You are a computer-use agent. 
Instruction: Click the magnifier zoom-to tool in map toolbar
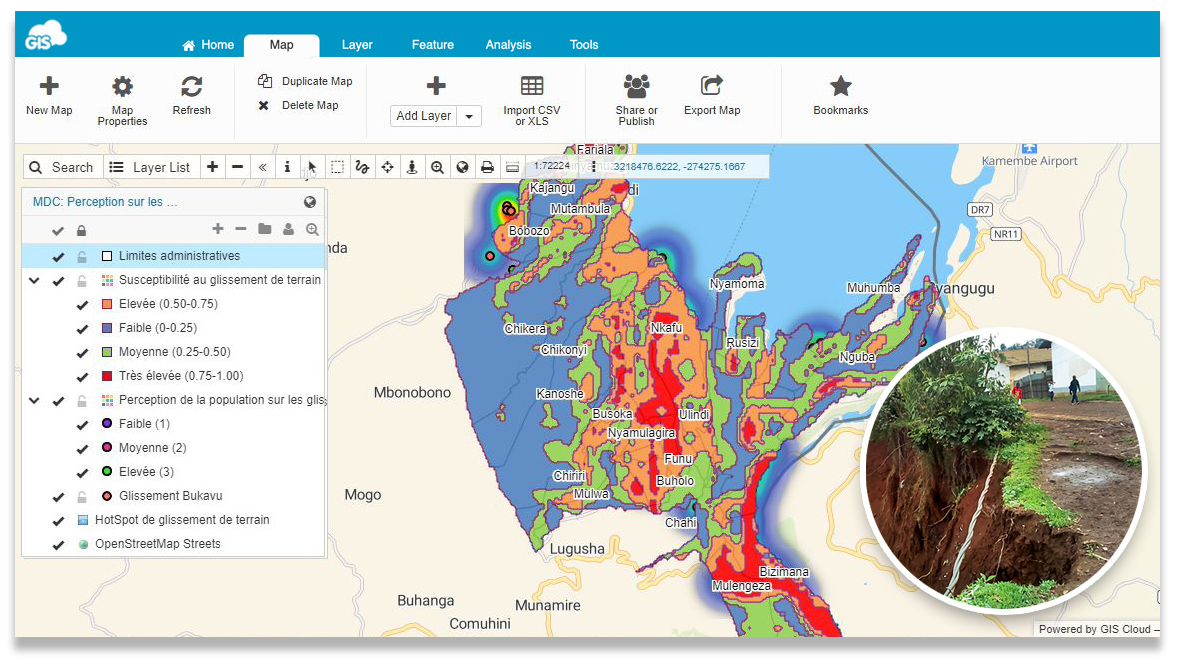tap(437, 167)
